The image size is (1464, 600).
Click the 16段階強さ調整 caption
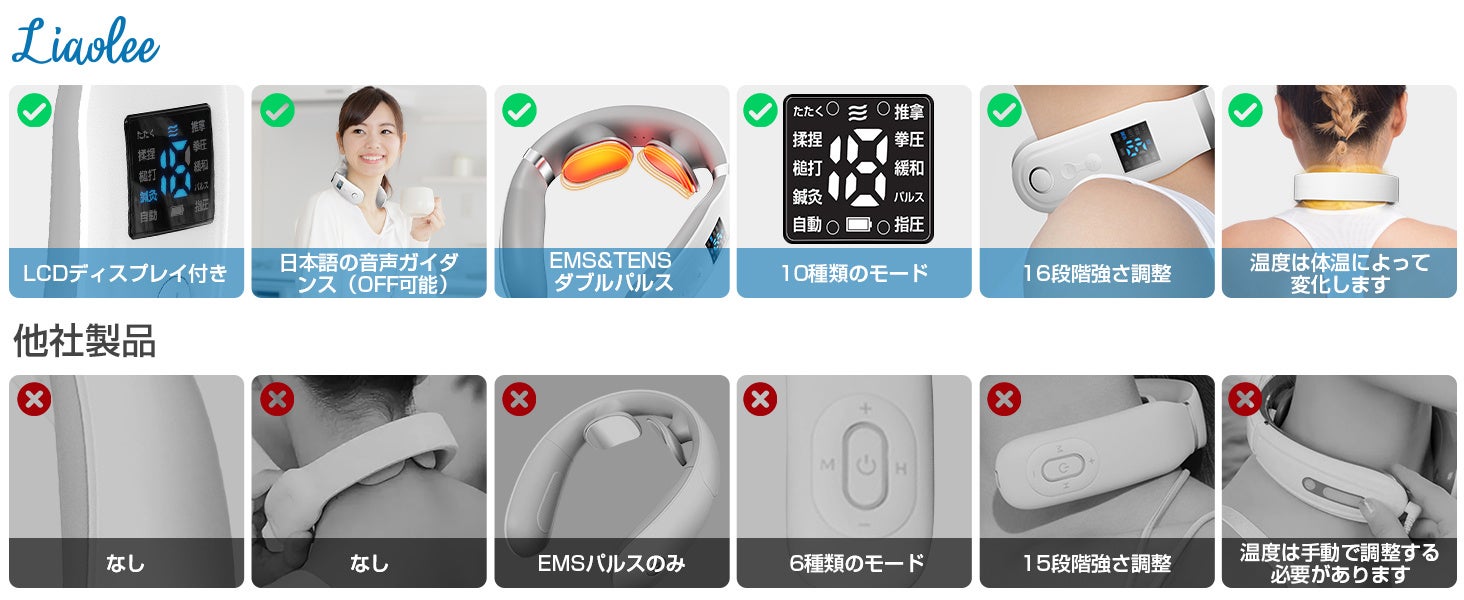(1097, 273)
